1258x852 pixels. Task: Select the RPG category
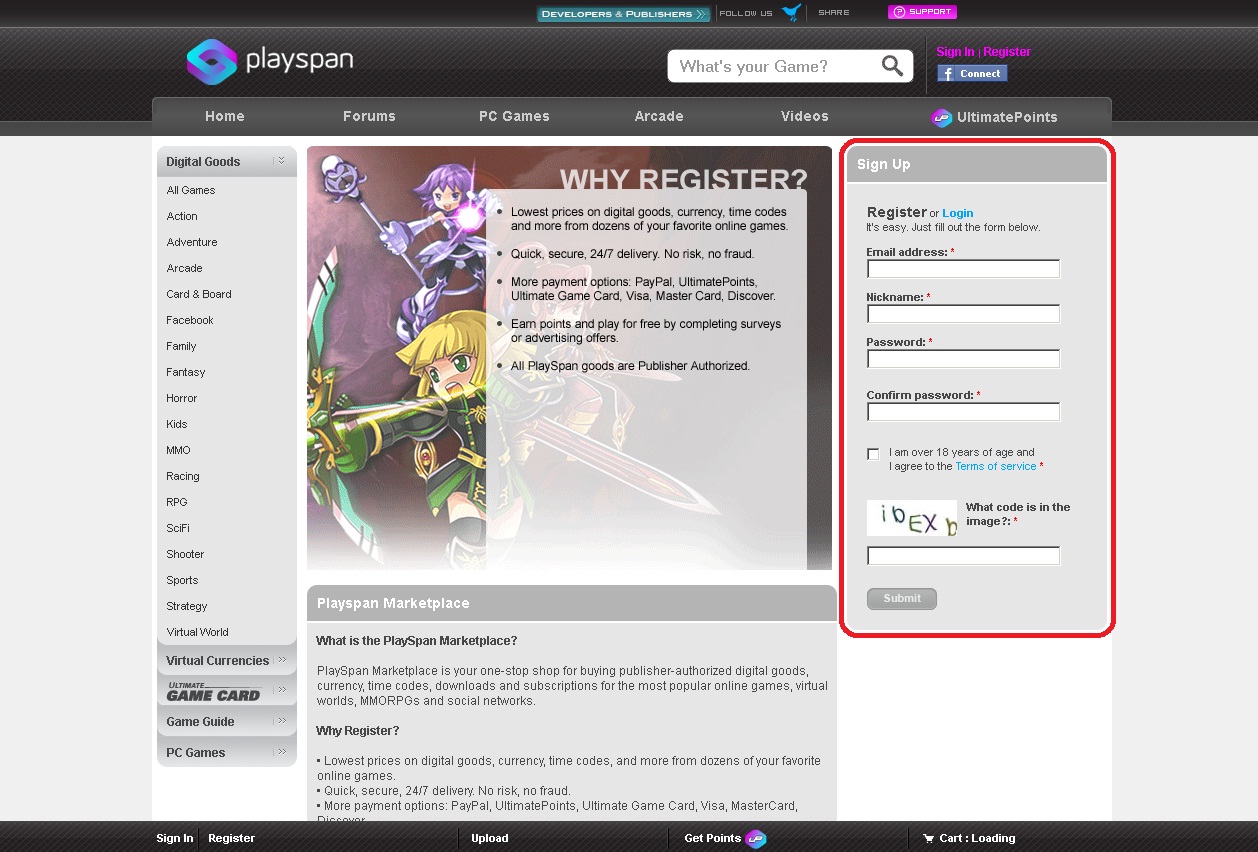[177, 502]
